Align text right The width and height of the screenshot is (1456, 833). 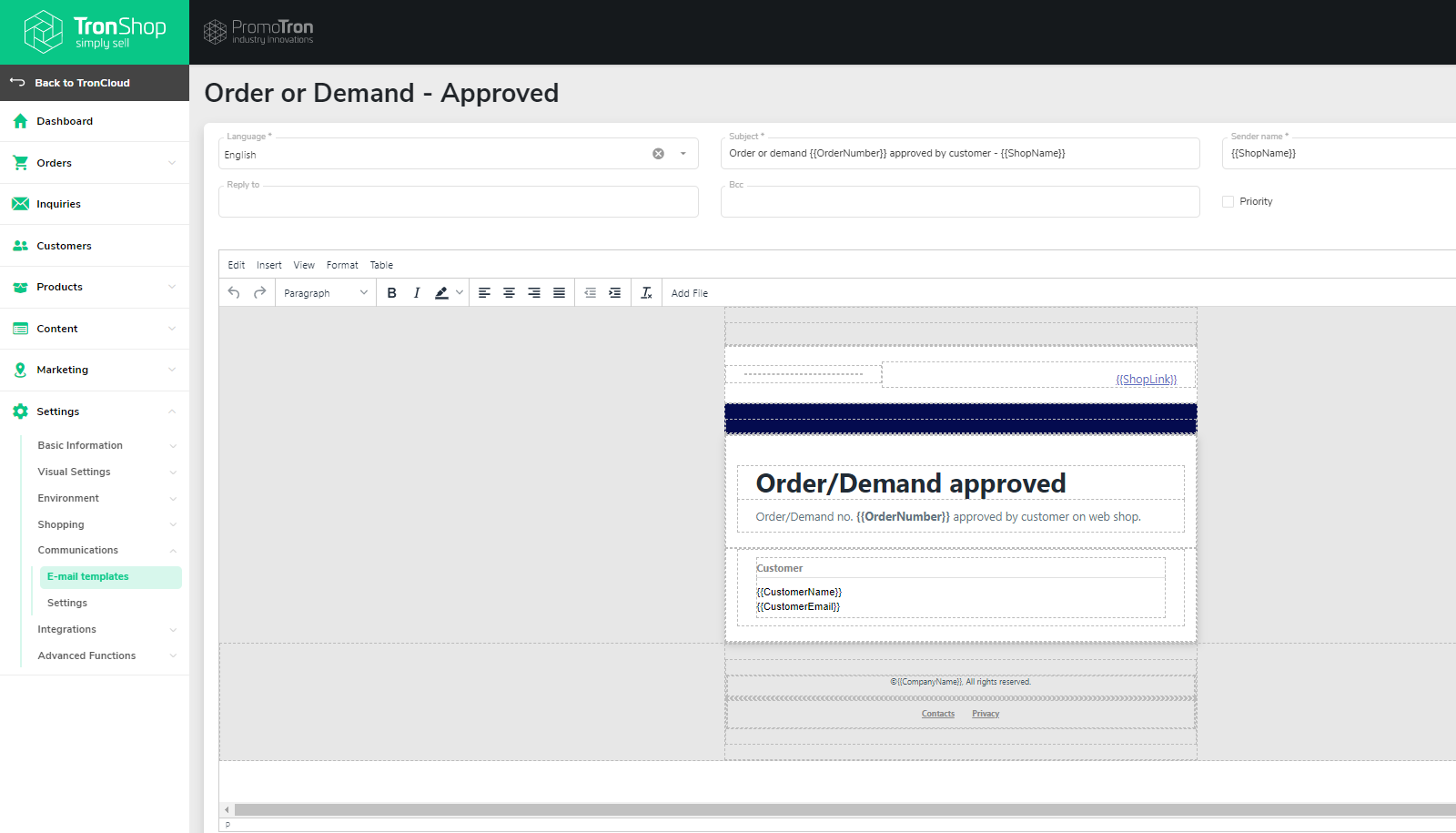[x=534, y=292]
